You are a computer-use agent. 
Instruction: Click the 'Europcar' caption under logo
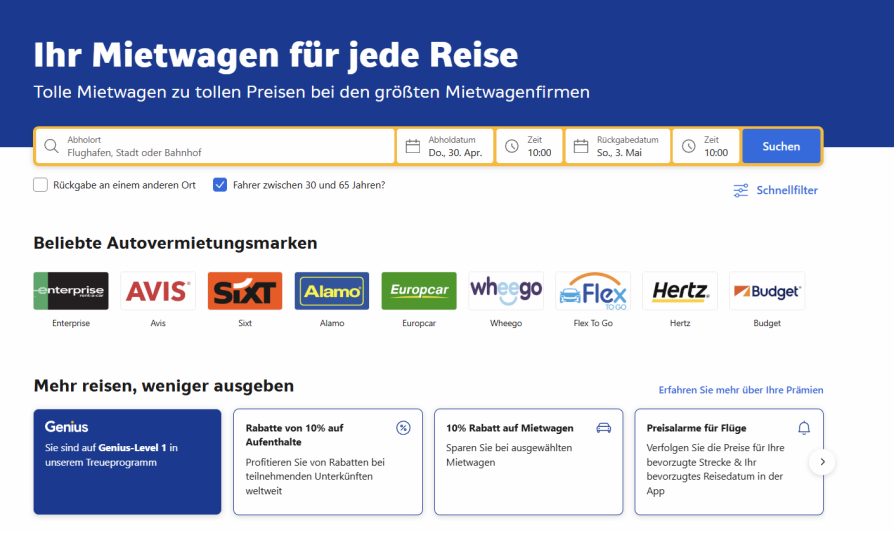coord(419,323)
